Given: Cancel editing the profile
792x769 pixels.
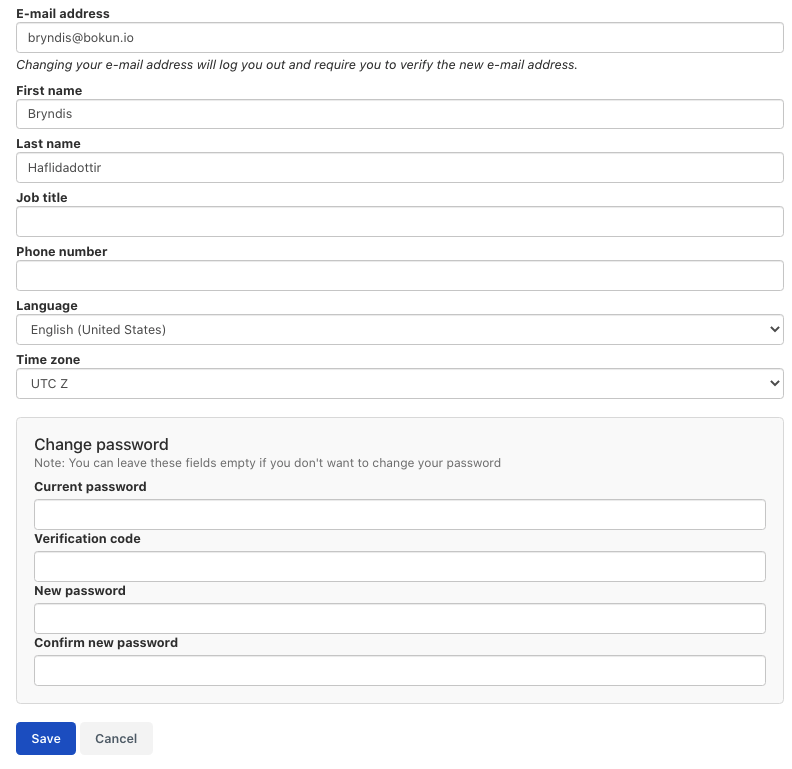Looking at the screenshot, I should (x=116, y=738).
